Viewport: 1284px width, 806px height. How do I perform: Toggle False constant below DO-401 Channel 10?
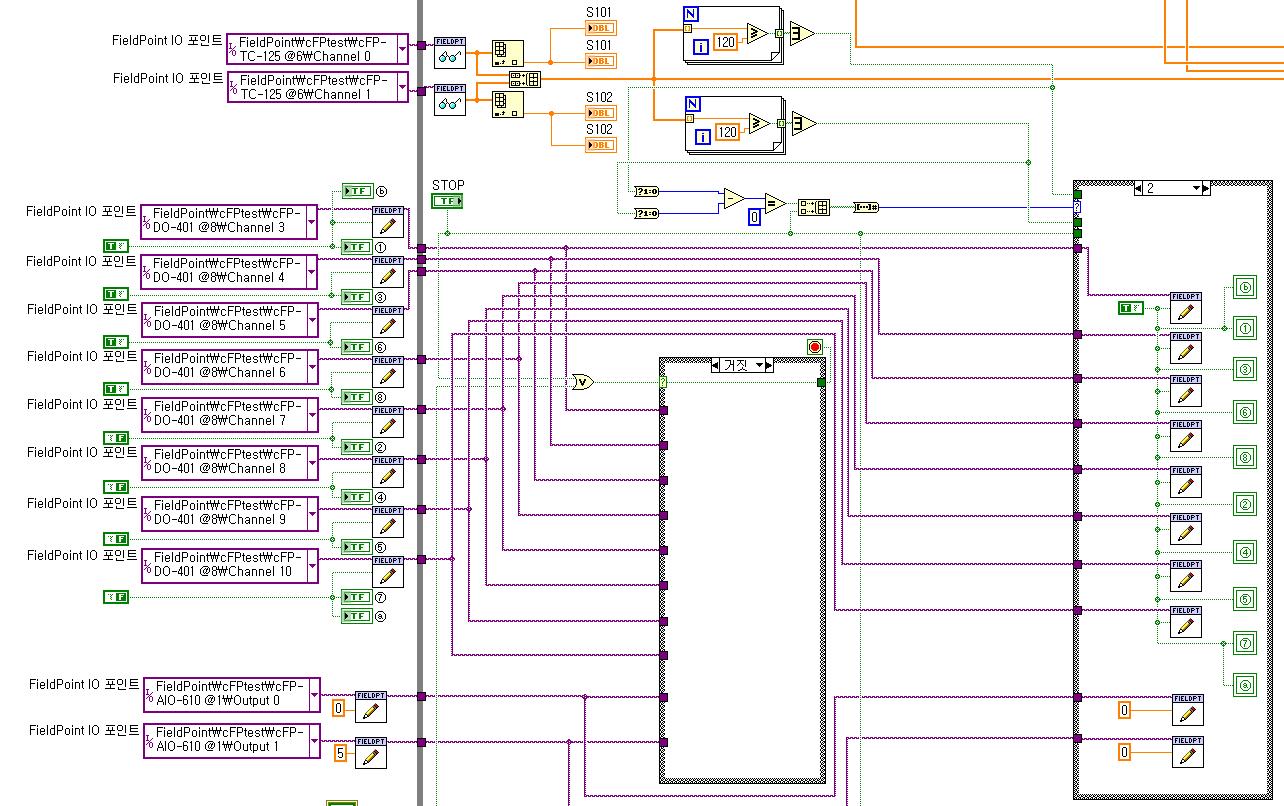(116, 597)
